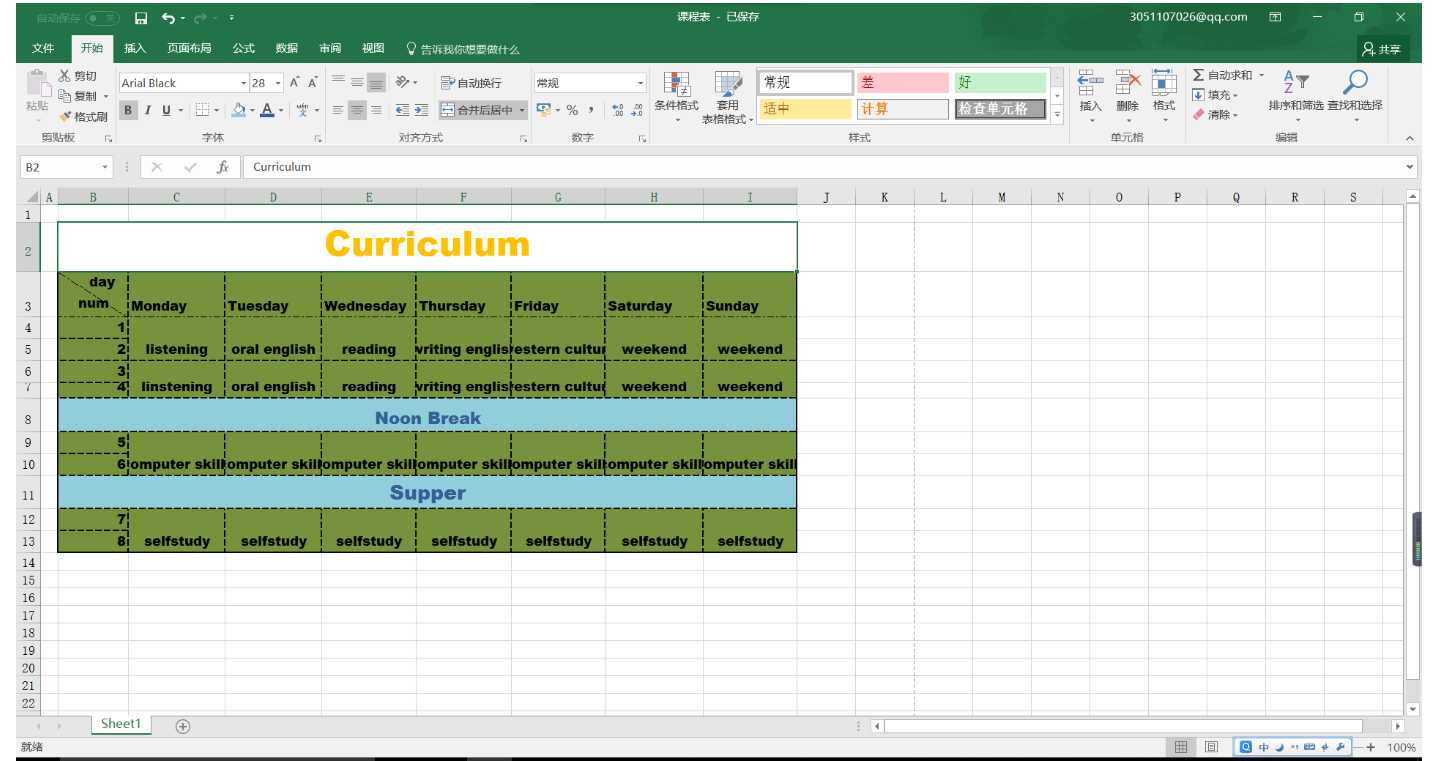Click the red Font Color A icon

267,110
